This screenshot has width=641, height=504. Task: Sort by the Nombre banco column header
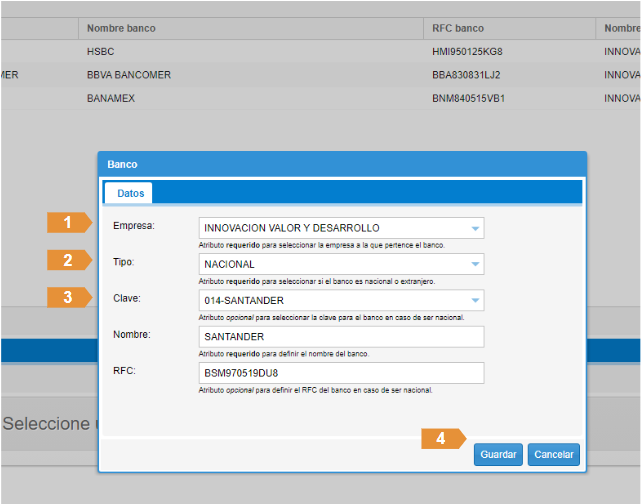click(x=122, y=28)
